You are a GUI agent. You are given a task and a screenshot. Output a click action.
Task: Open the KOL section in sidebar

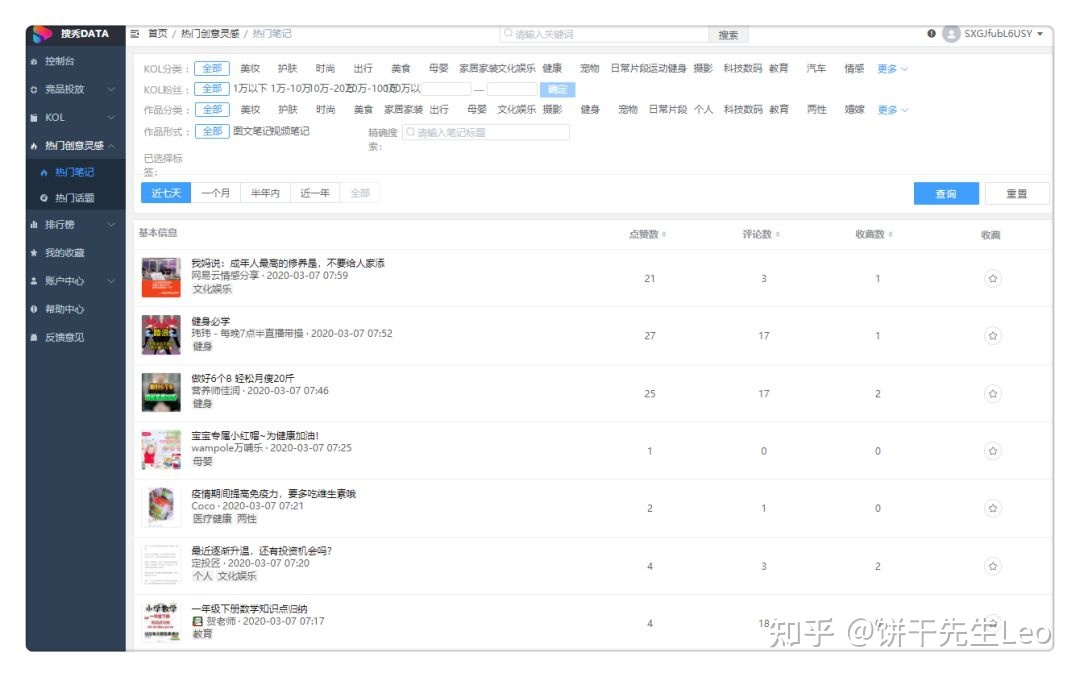pyautogui.click(x=55, y=116)
